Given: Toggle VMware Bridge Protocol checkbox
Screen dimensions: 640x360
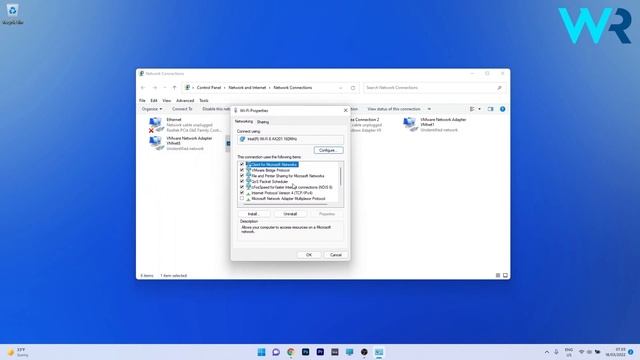Looking at the screenshot, I should 242,170.
